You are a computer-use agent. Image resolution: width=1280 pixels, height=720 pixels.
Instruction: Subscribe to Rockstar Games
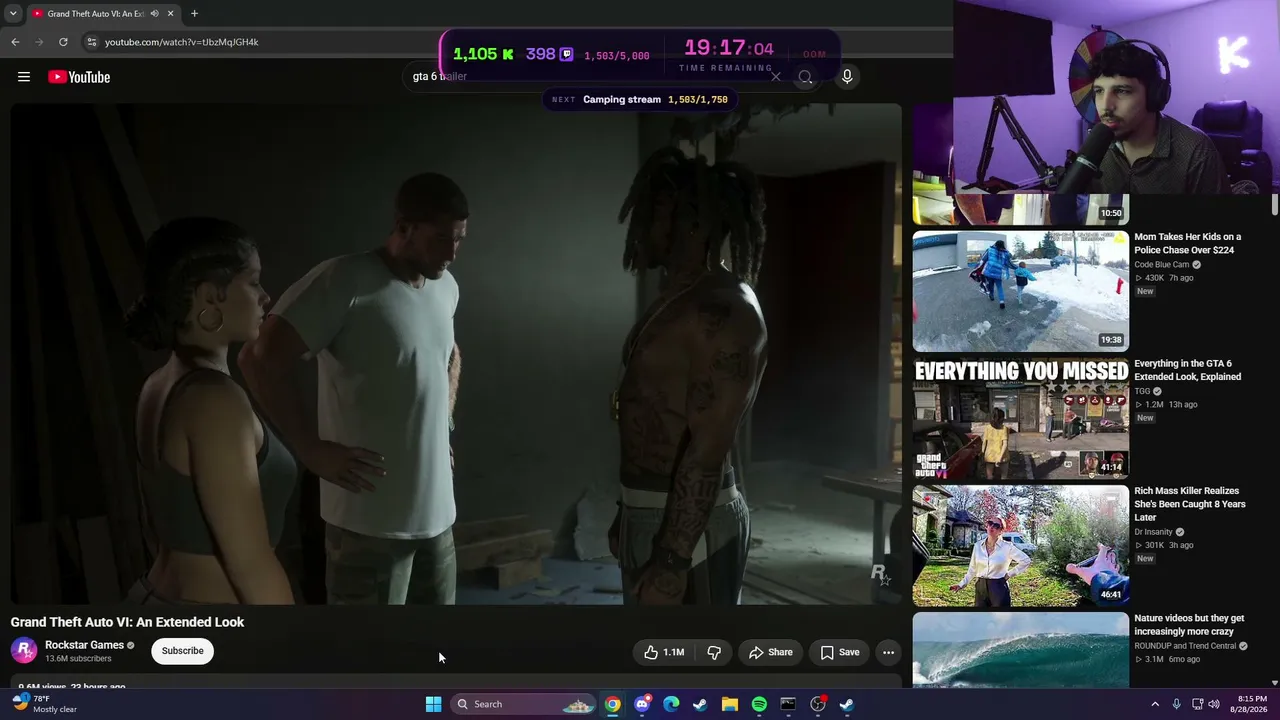tap(182, 651)
